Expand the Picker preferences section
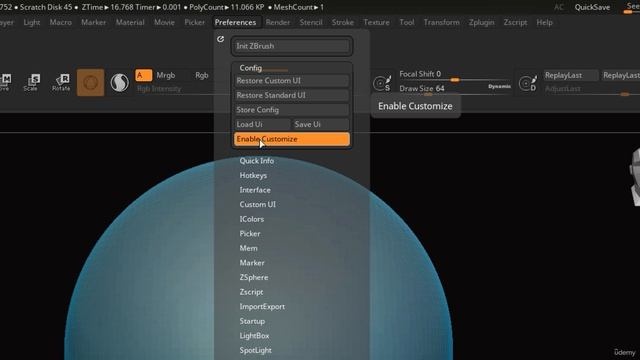The image size is (640, 360). [x=250, y=234]
